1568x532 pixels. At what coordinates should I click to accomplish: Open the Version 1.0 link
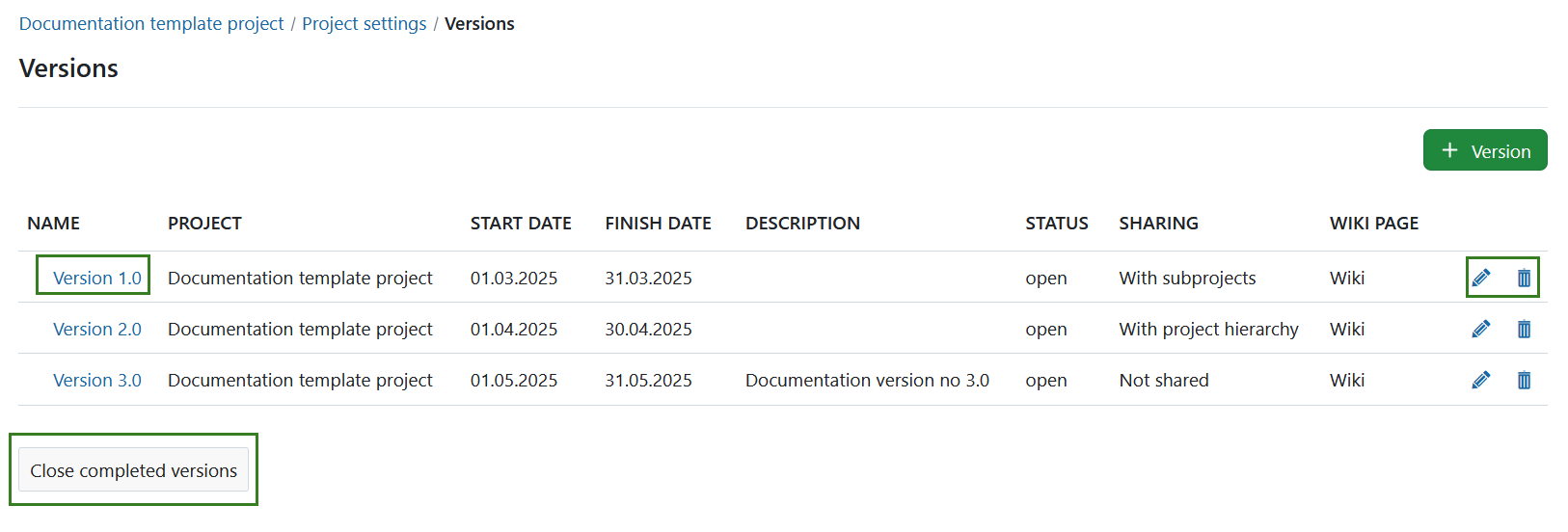tap(96, 278)
